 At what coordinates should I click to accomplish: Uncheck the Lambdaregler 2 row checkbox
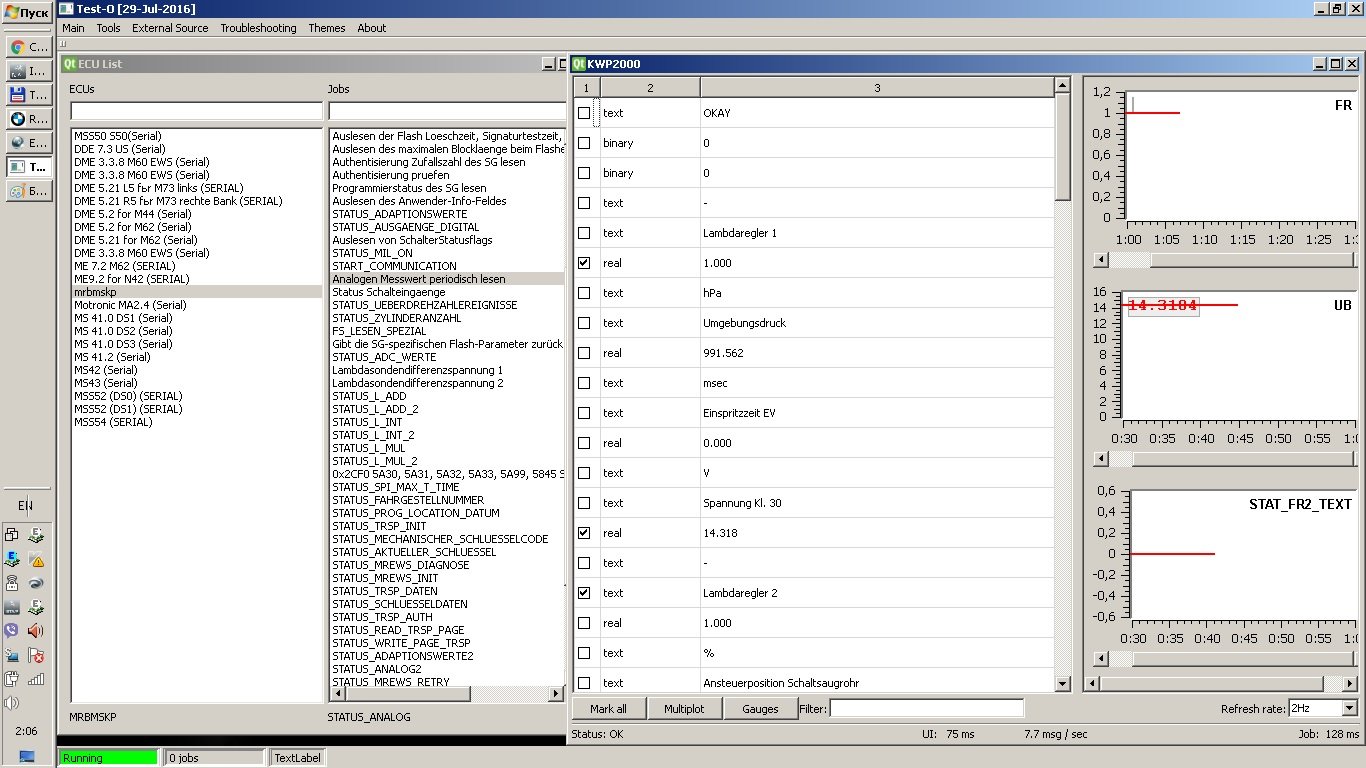tap(584, 593)
